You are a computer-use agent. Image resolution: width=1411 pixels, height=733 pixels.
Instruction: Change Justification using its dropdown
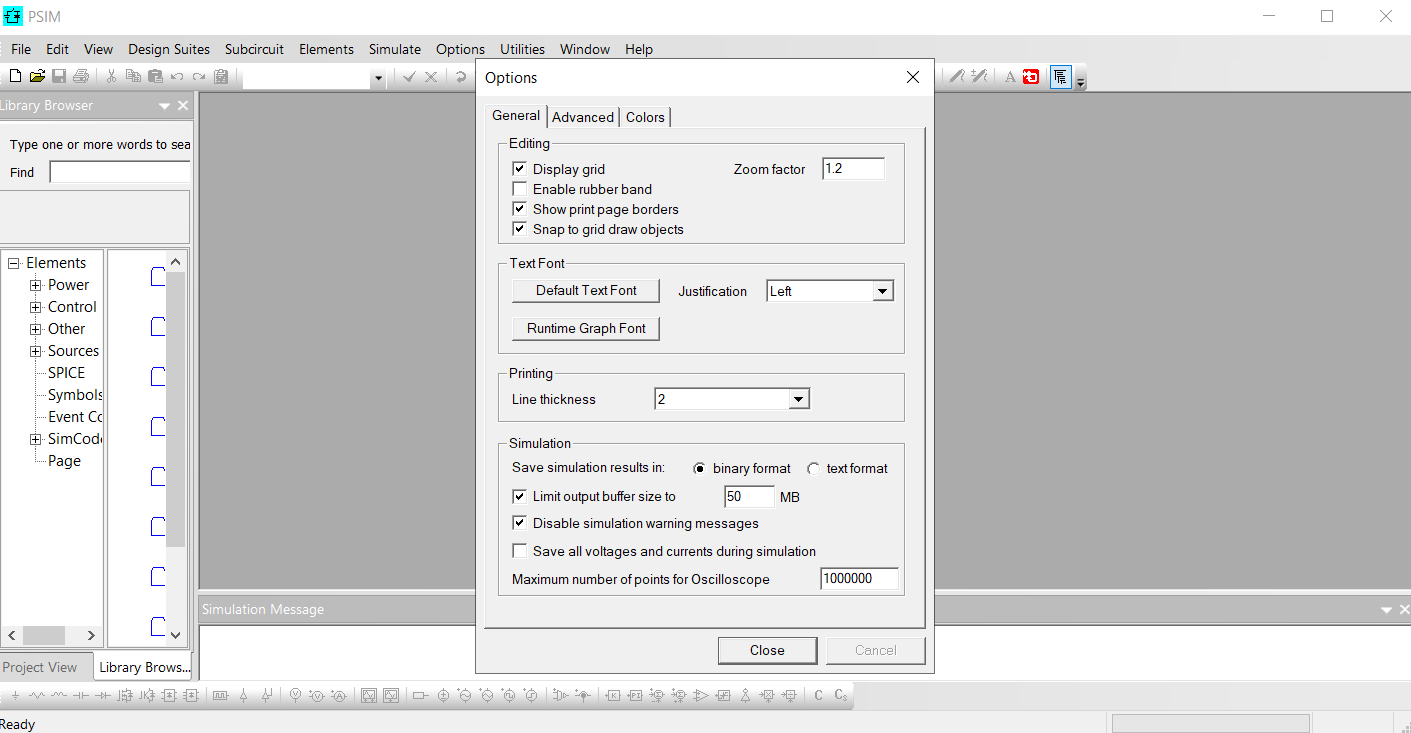tap(881, 290)
